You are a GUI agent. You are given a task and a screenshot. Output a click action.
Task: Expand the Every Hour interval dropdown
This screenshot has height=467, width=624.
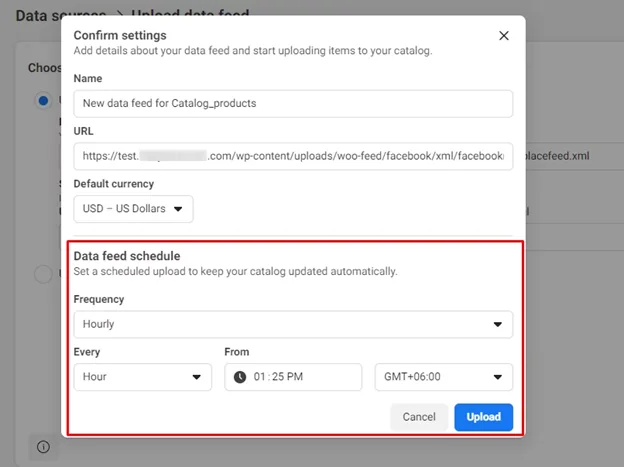click(x=142, y=377)
